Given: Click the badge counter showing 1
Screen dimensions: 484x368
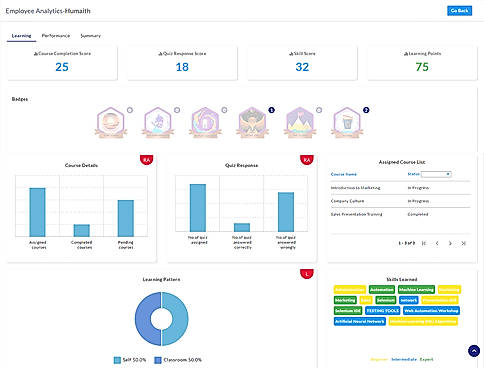Looking at the screenshot, I should (271, 110).
